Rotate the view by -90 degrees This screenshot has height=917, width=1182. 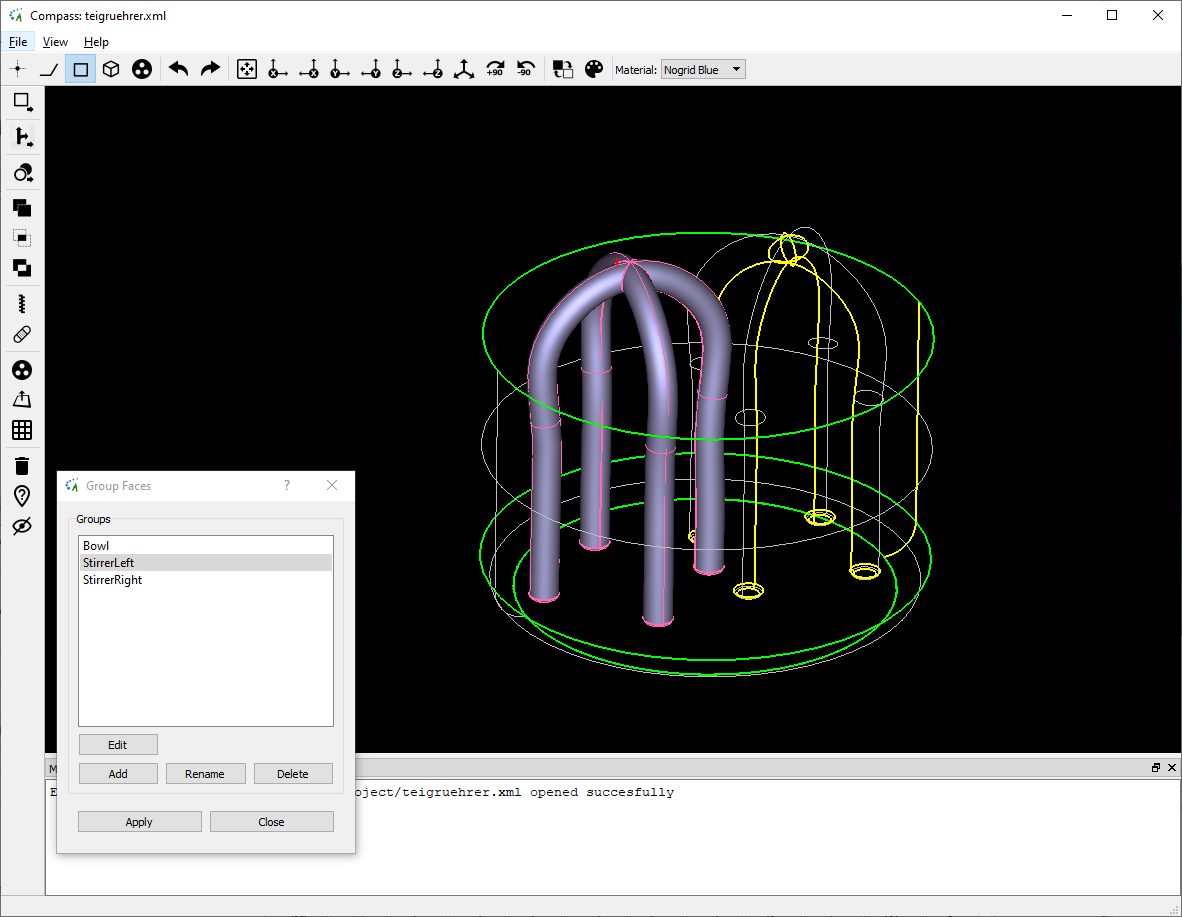(526, 69)
